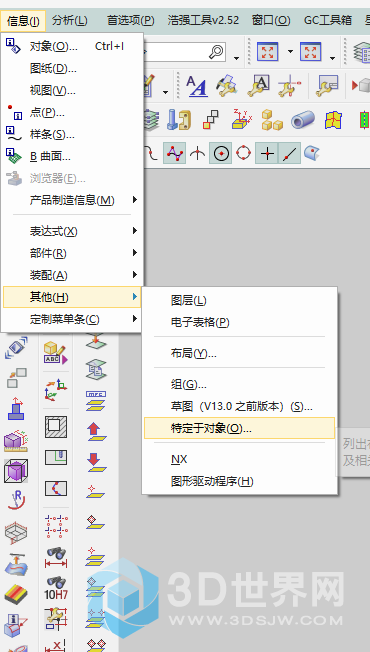Click the yellow patch surface icon
This screenshot has height=652, width=370.
pos(333,120)
